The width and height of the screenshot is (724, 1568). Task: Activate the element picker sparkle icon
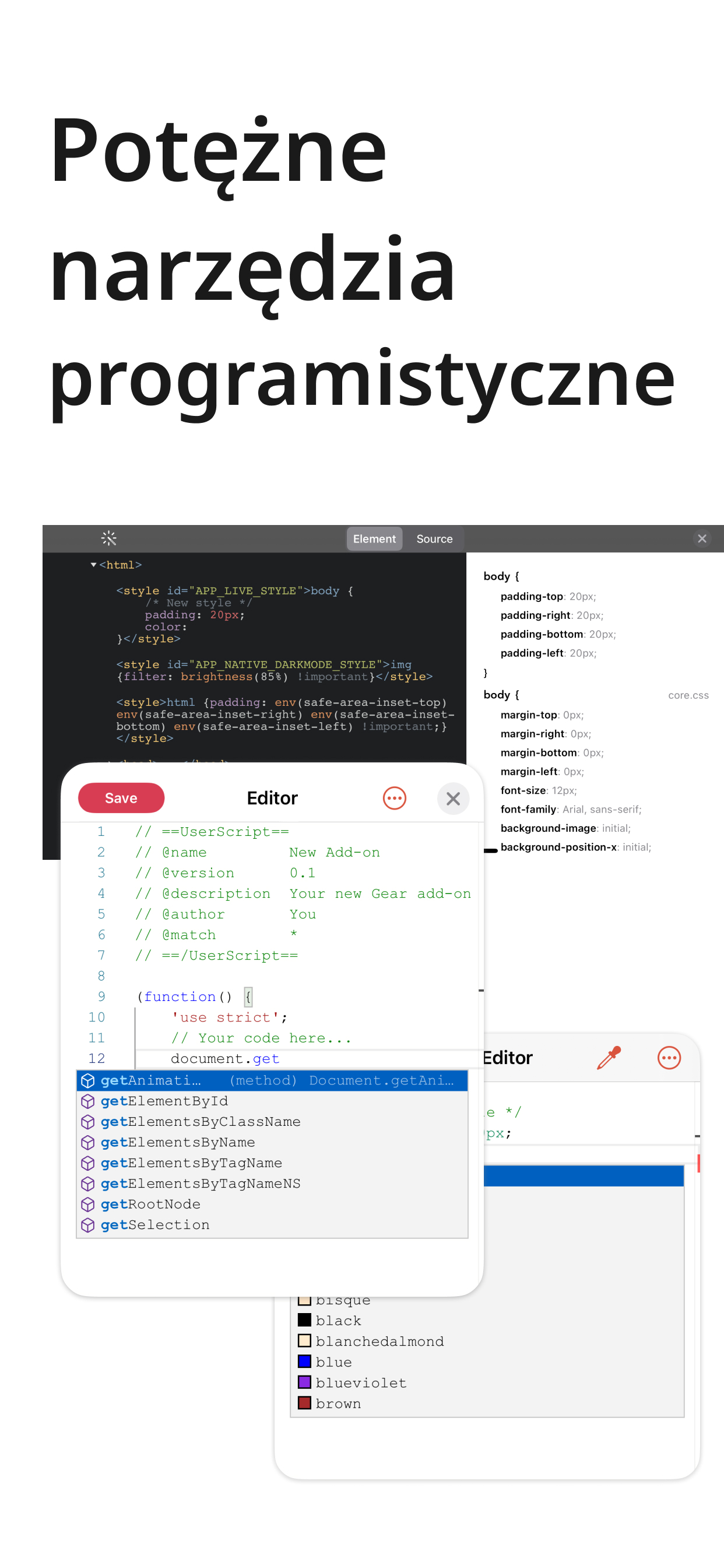tap(108, 538)
